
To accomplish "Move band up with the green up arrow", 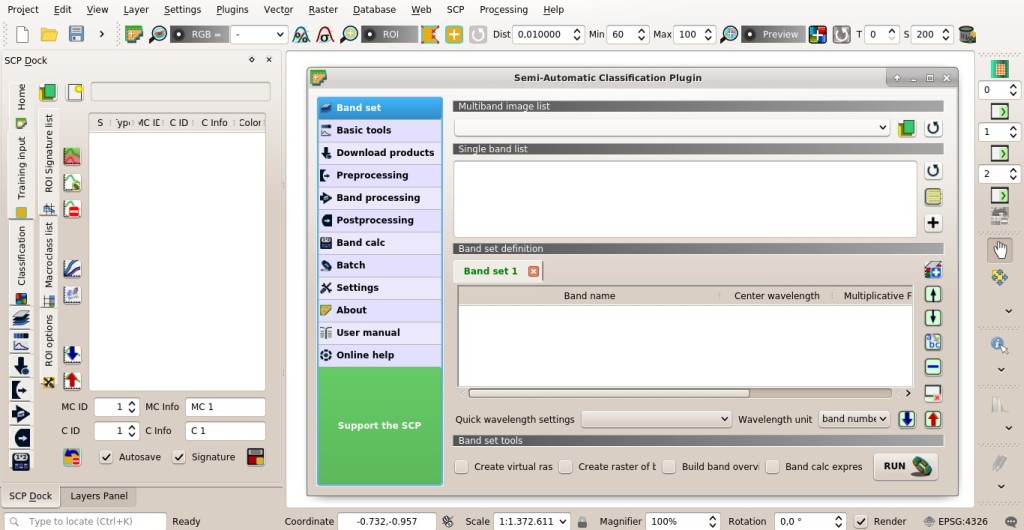I will coord(933,294).
